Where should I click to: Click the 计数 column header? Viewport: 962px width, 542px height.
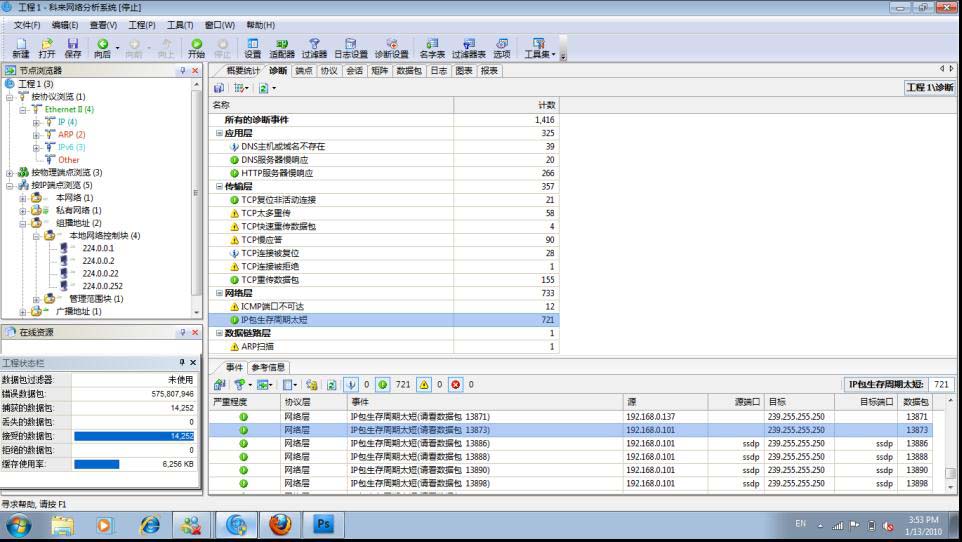pos(506,105)
